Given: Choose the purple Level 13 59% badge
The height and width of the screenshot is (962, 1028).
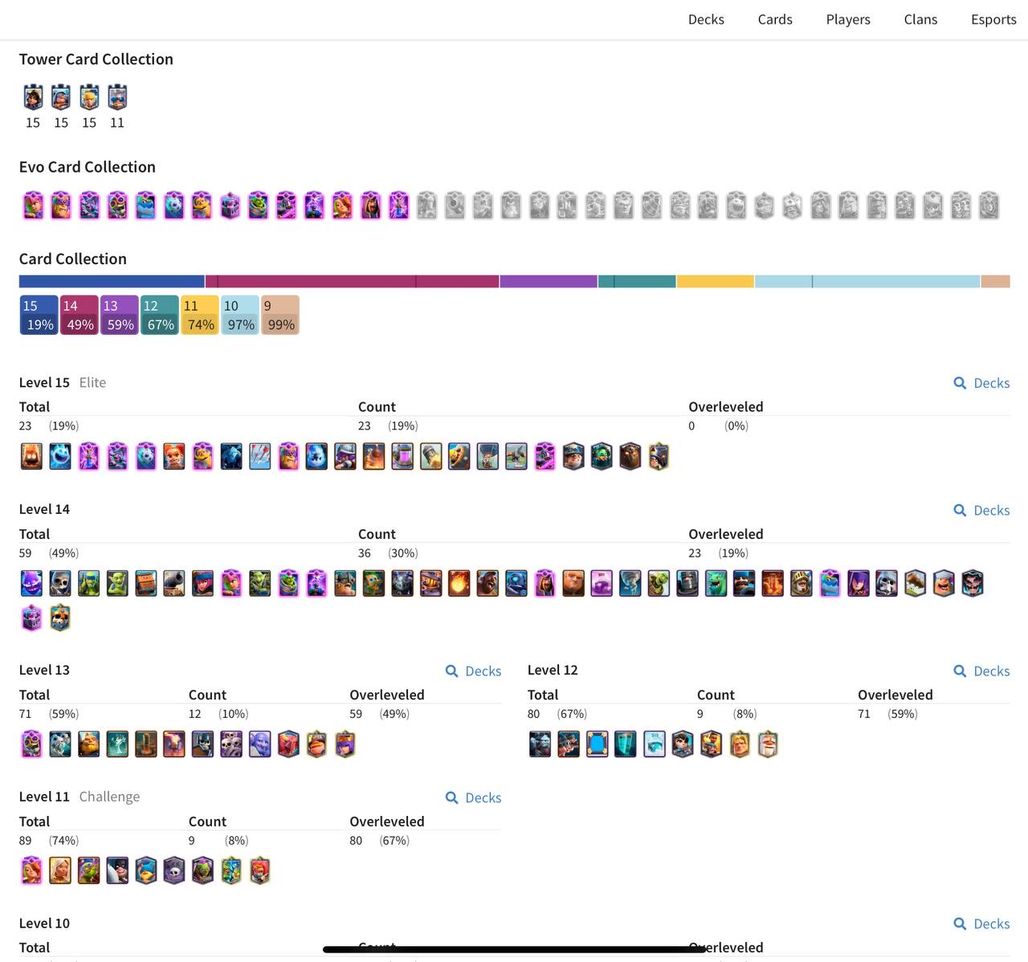Looking at the screenshot, I should coord(119,315).
